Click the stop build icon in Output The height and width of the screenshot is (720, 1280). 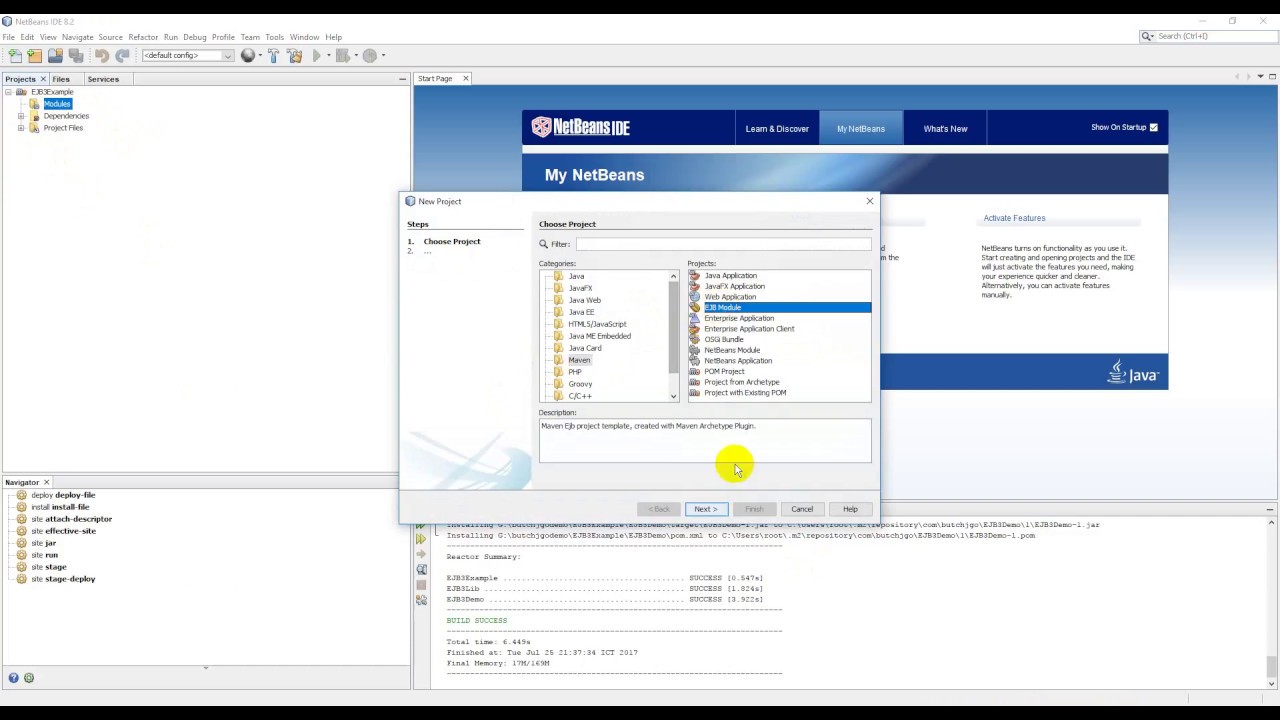coord(421,585)
